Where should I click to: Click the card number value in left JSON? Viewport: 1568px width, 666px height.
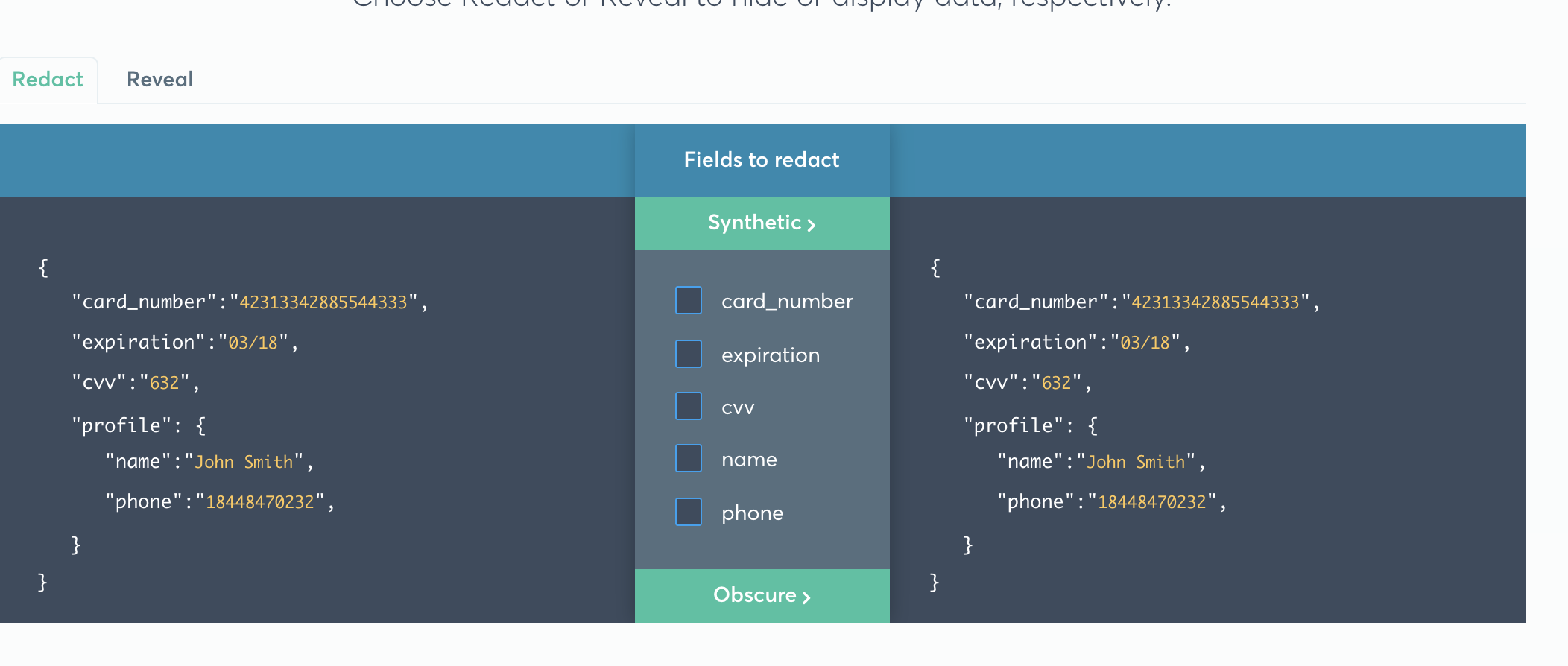[323, 302]
